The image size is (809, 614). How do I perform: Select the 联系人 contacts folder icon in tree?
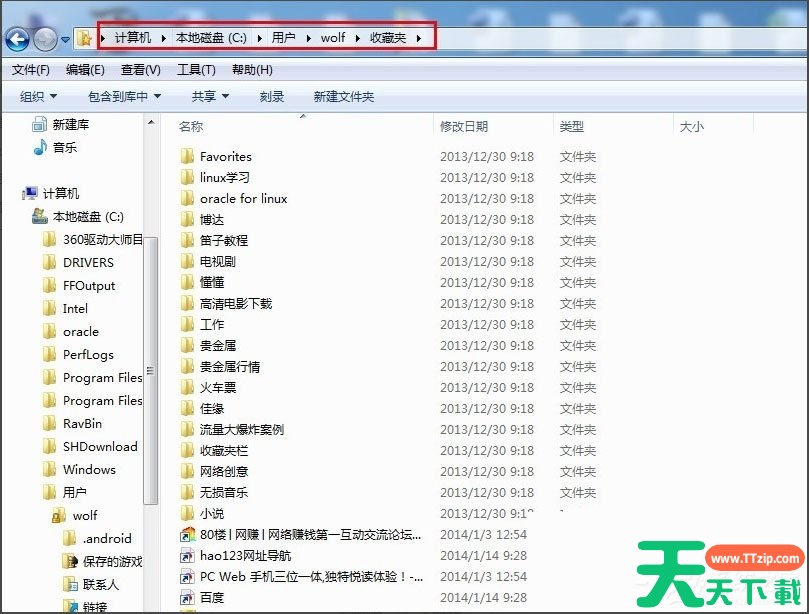(x=69, y=584)
